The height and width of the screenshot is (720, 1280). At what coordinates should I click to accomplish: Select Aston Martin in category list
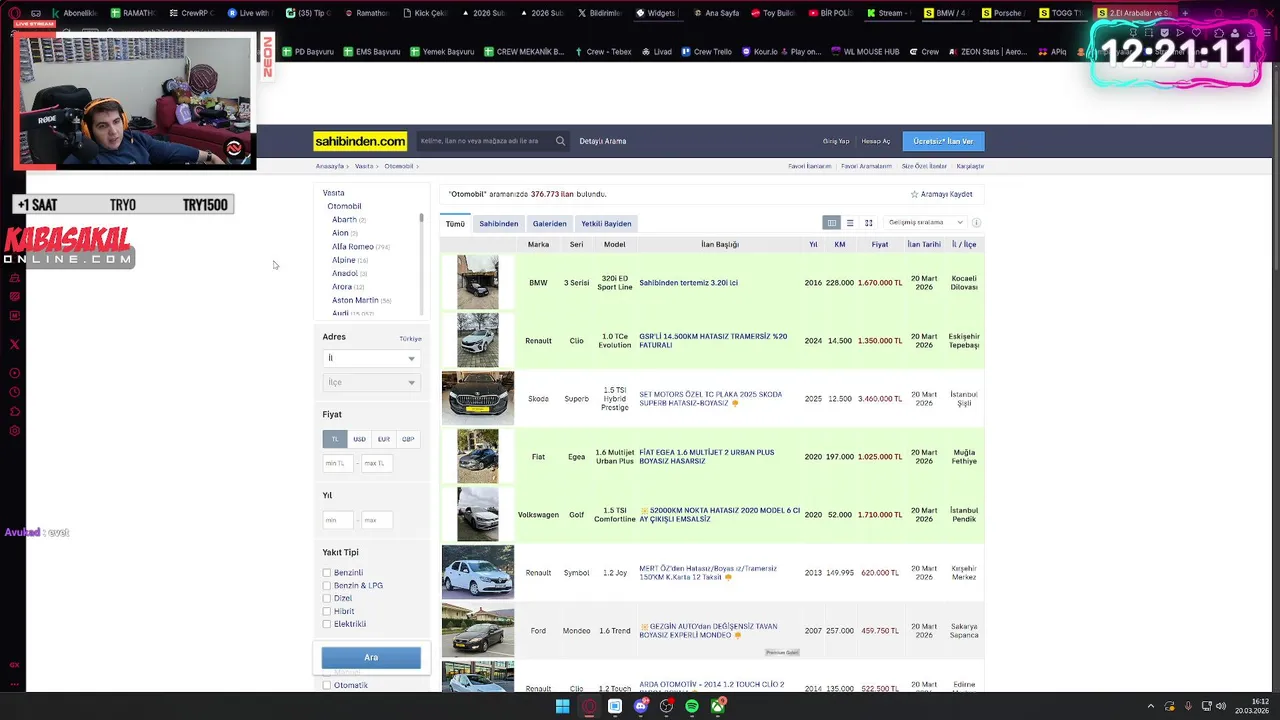click(355, 300)
